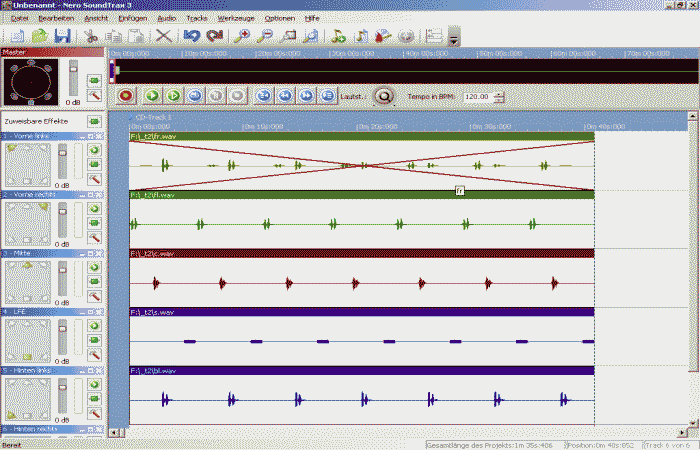Click the Cut scissors icon in toolbar
Image resolution: width=700 pixels, height=450 pixels.
pos(91,36)
